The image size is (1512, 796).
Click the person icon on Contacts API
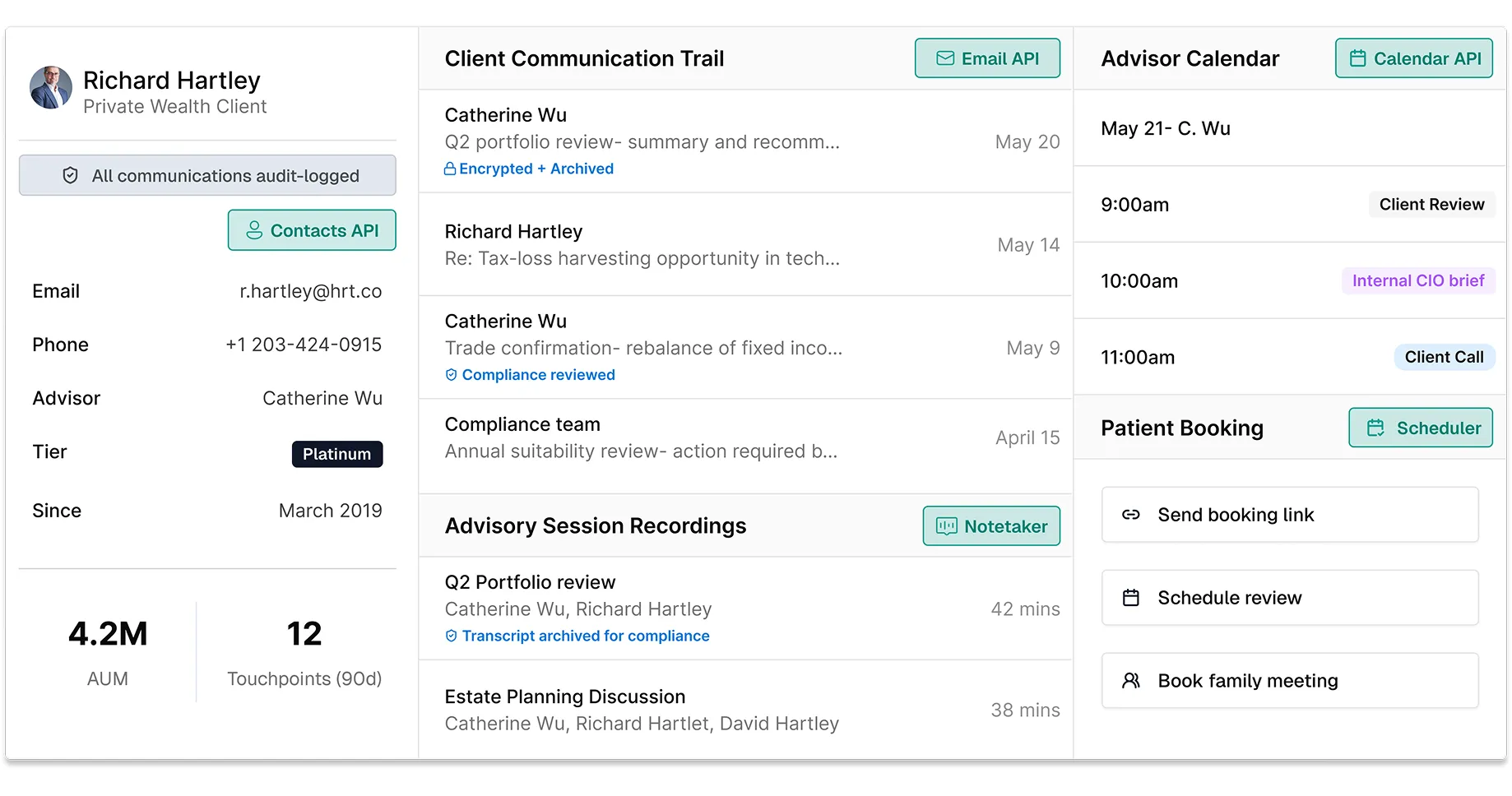tap(254, 230)
